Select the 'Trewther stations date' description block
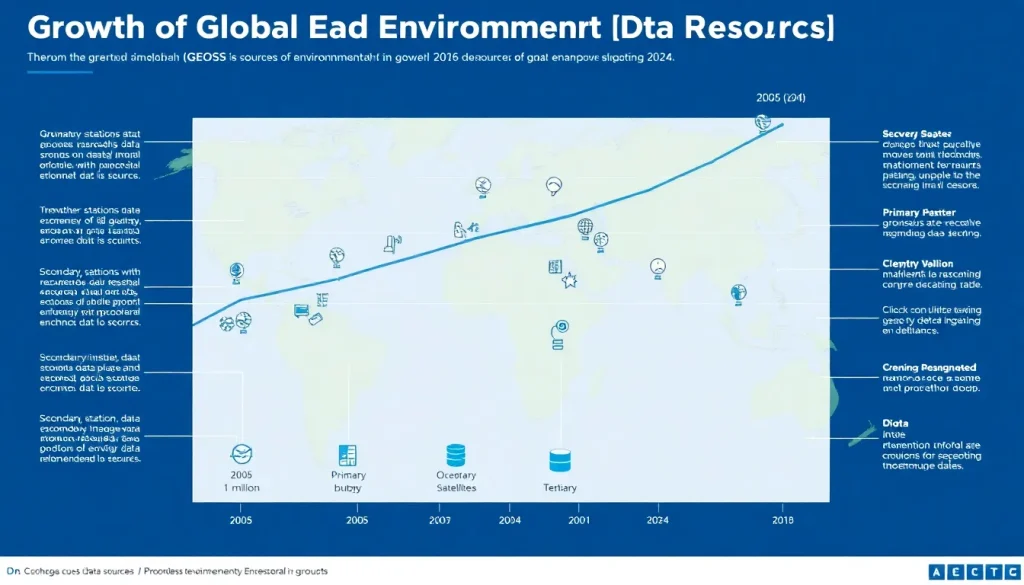 [x=90, y=225]
